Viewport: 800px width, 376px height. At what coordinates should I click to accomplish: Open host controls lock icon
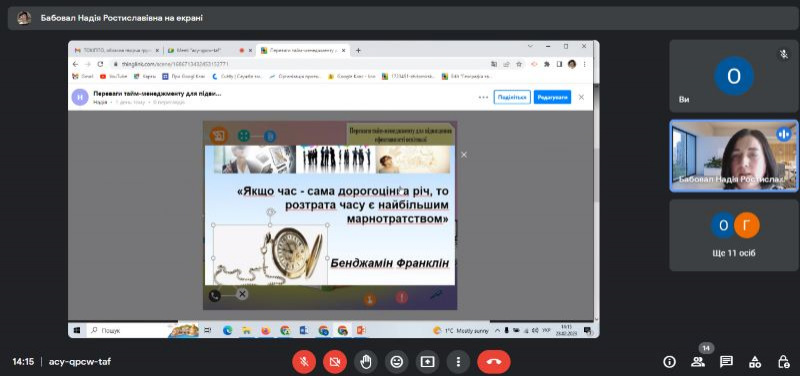(783, 362)
